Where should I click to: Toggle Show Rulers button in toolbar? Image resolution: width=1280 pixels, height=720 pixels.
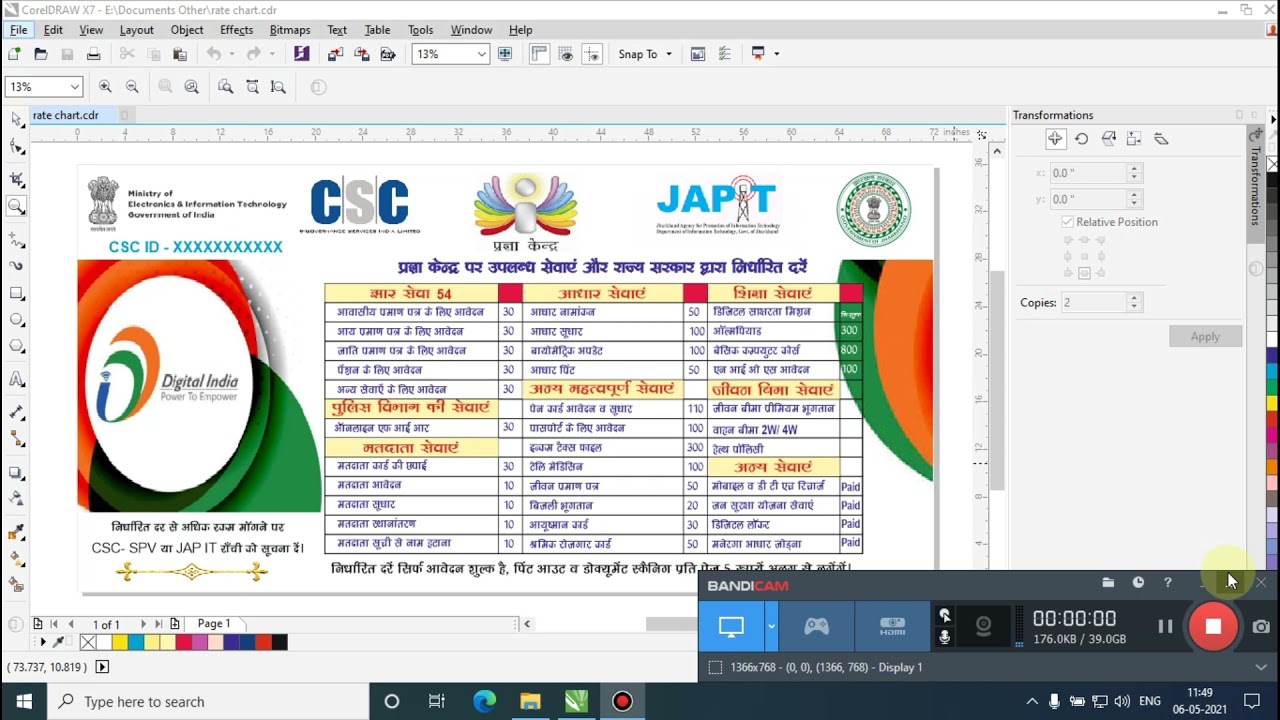click(x=539, y=54)
